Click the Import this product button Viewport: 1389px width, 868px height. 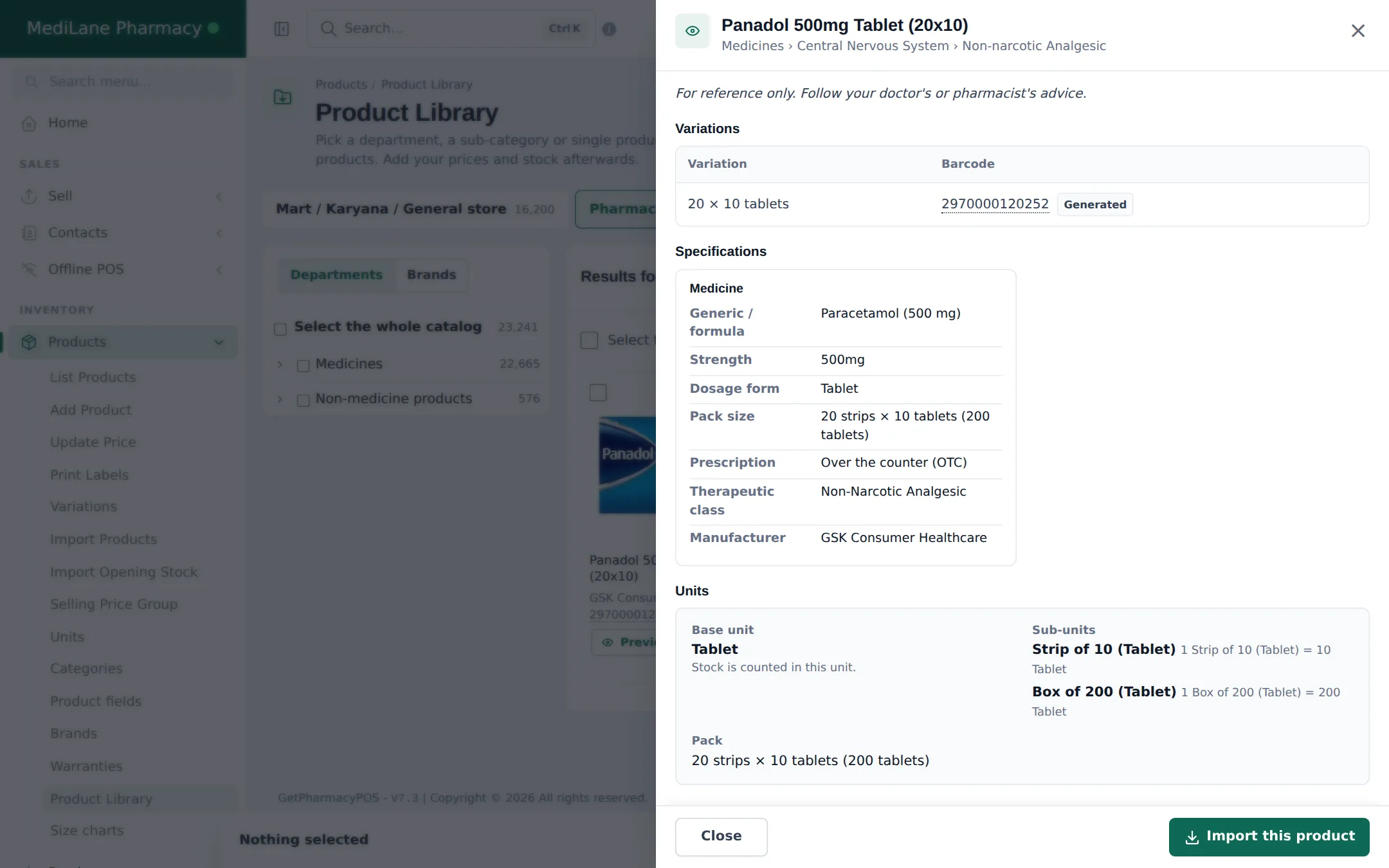1269,836
